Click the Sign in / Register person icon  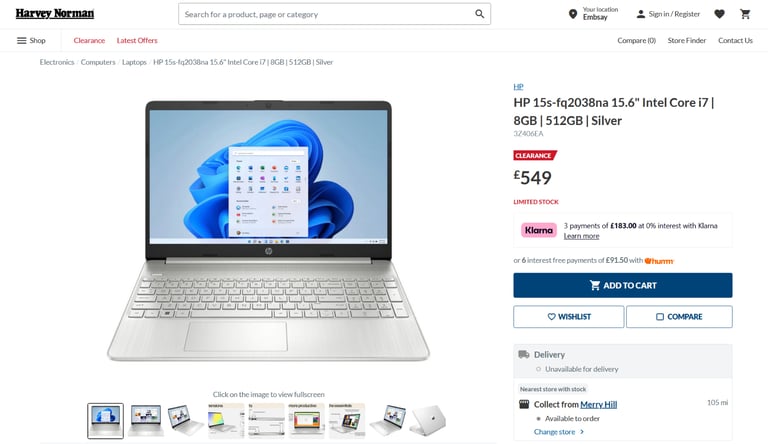point(640,14)
